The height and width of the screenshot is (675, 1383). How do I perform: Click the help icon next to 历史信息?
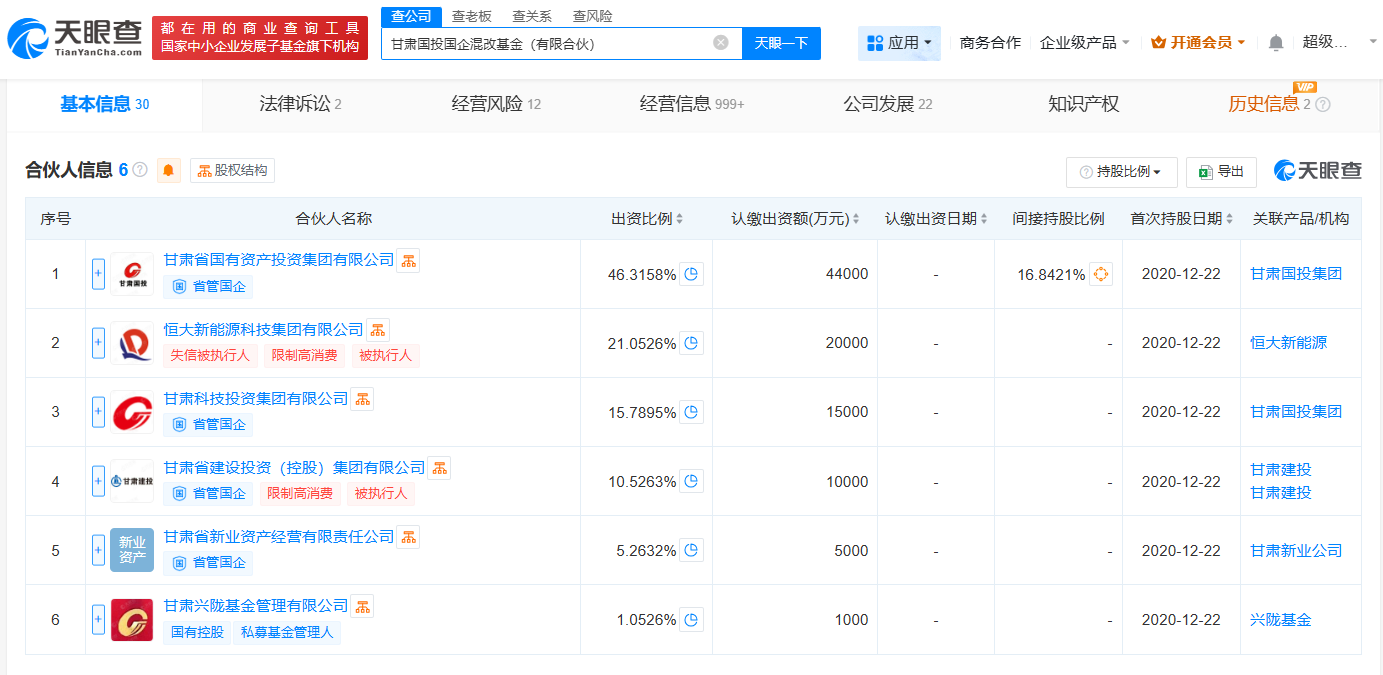(x=1323, y=105)
